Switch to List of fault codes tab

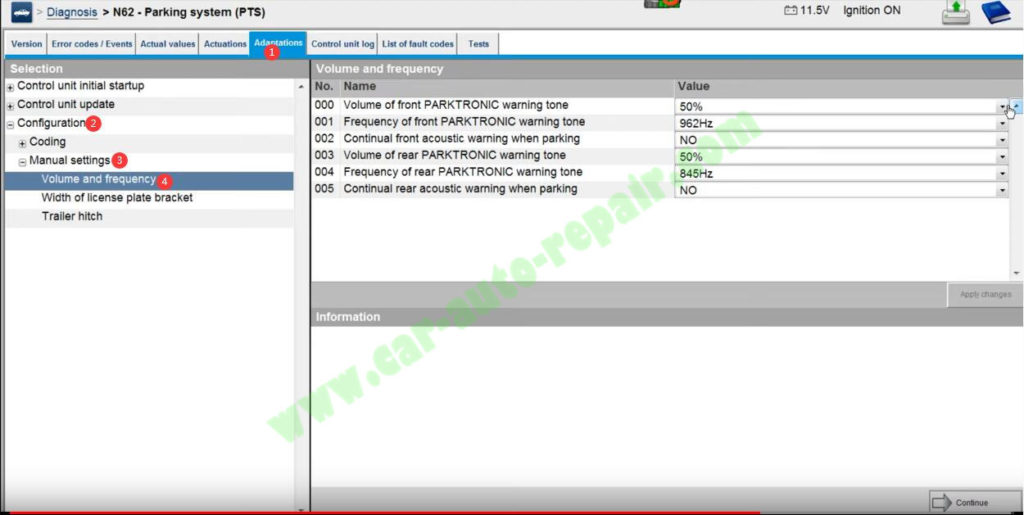(x=417, y=44)
